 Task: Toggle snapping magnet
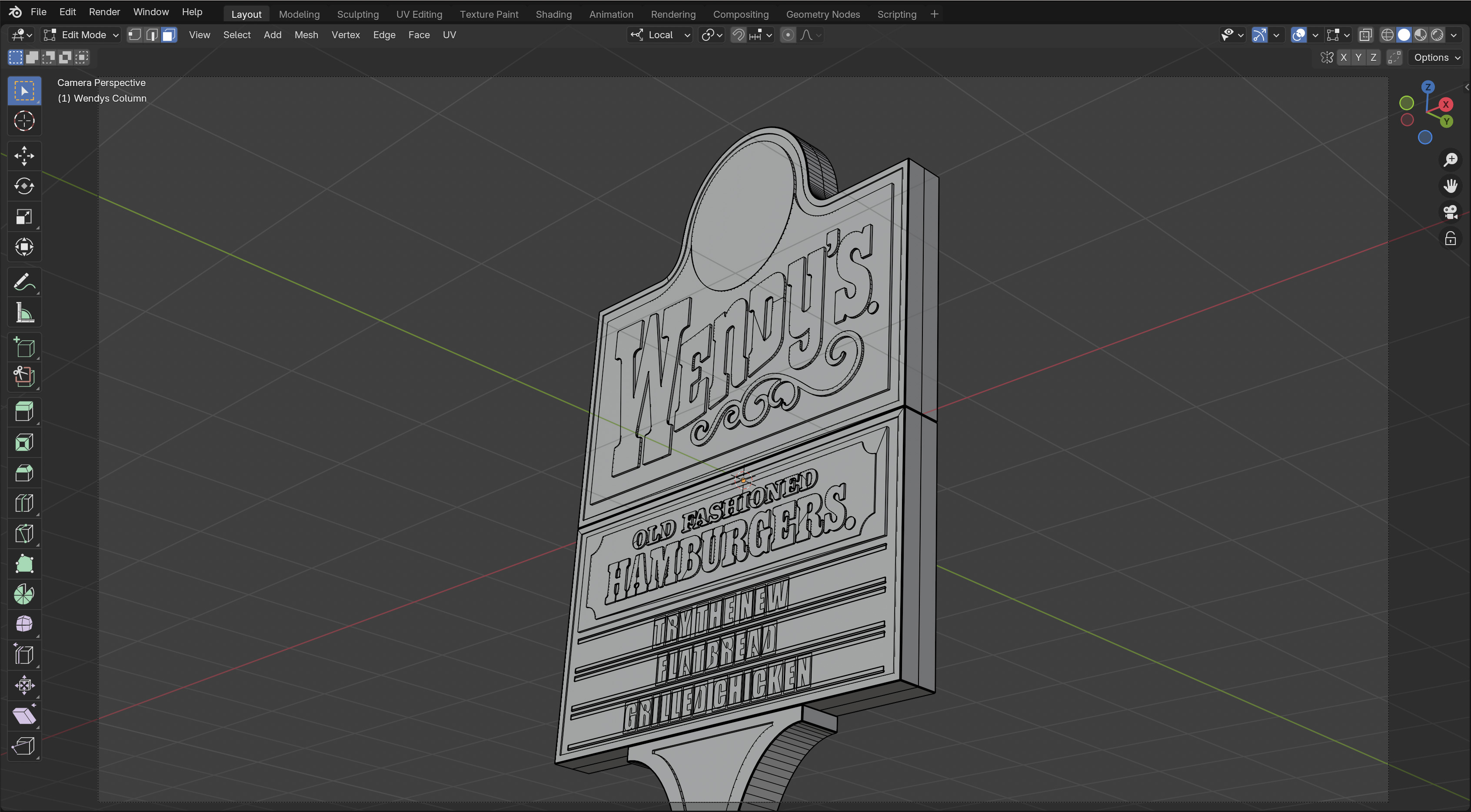(738, 35)
